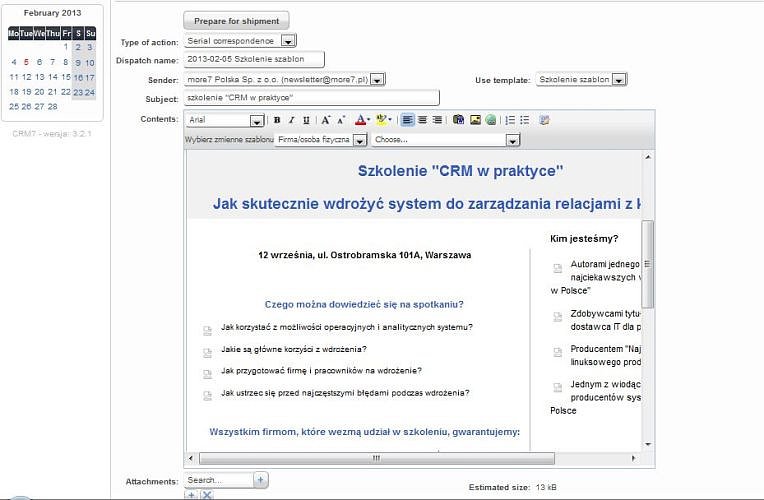Toggle underline formatting in editor
This screenshot has width=764, height=500.
306,120
